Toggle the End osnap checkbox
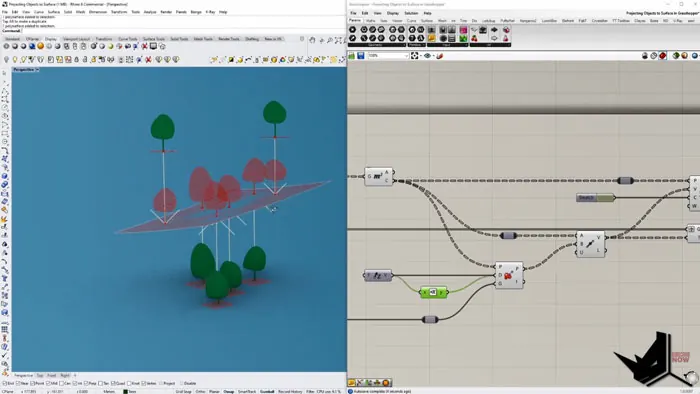 pyautogui.click(x=4, y=383)
